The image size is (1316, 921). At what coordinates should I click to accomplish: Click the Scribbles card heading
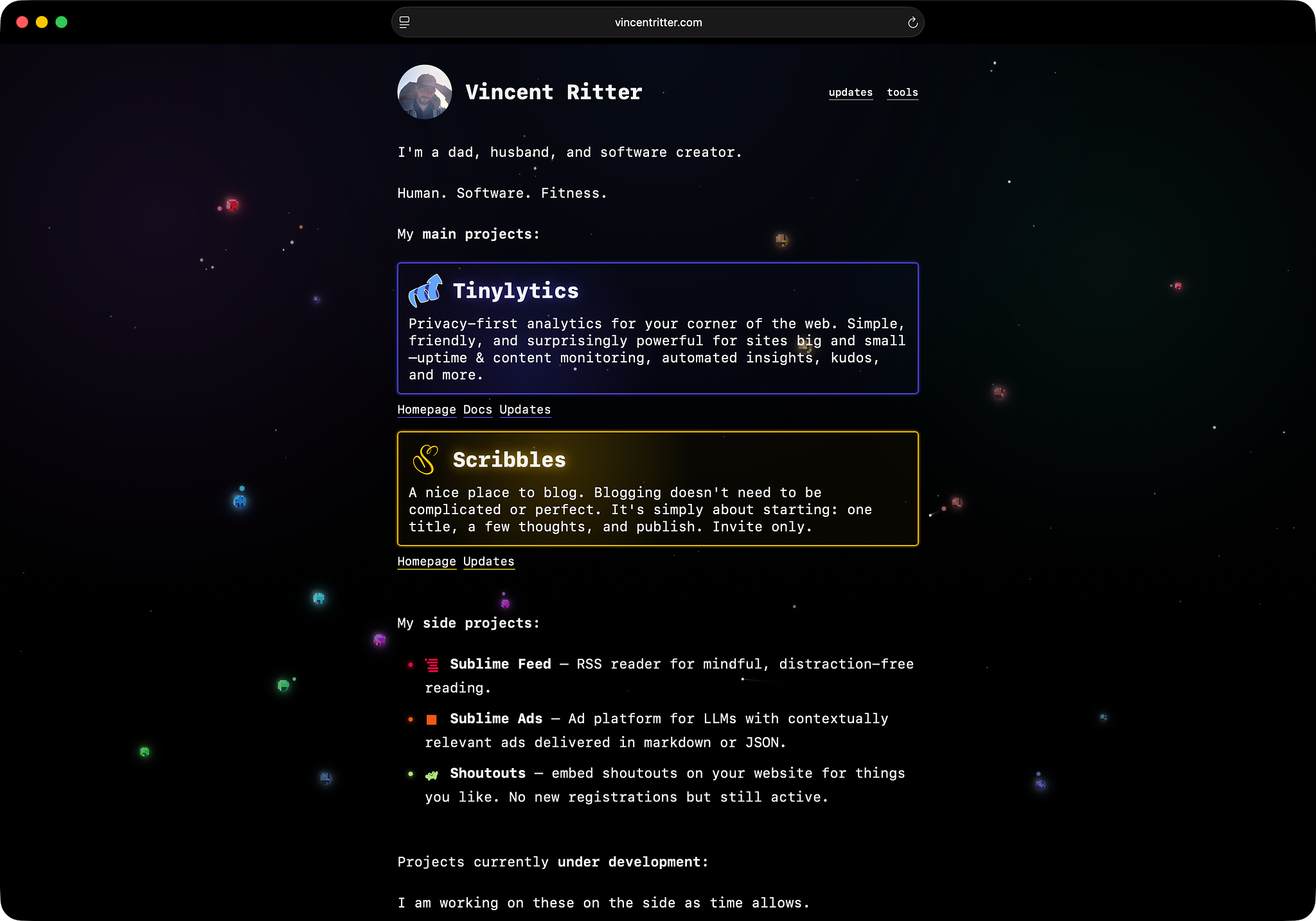[509, 460]
